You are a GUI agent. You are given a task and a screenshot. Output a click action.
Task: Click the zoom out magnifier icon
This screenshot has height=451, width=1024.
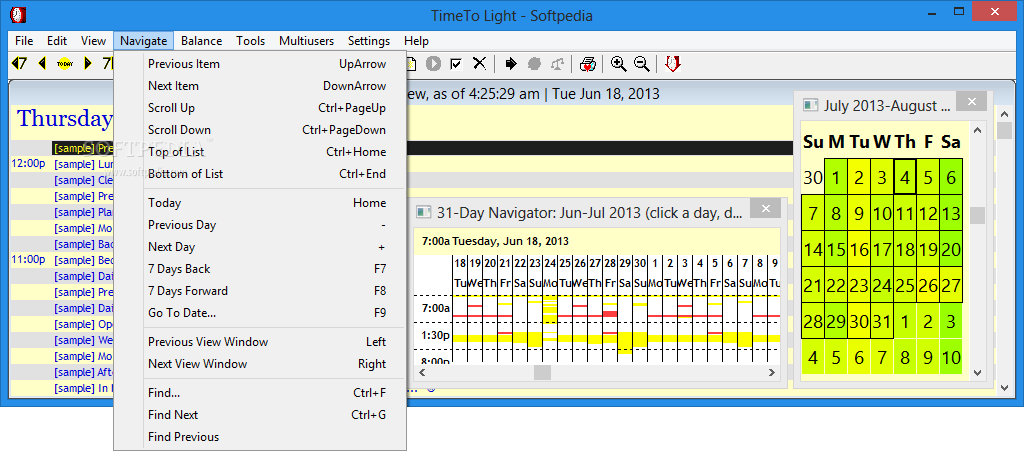coord(642,63)
